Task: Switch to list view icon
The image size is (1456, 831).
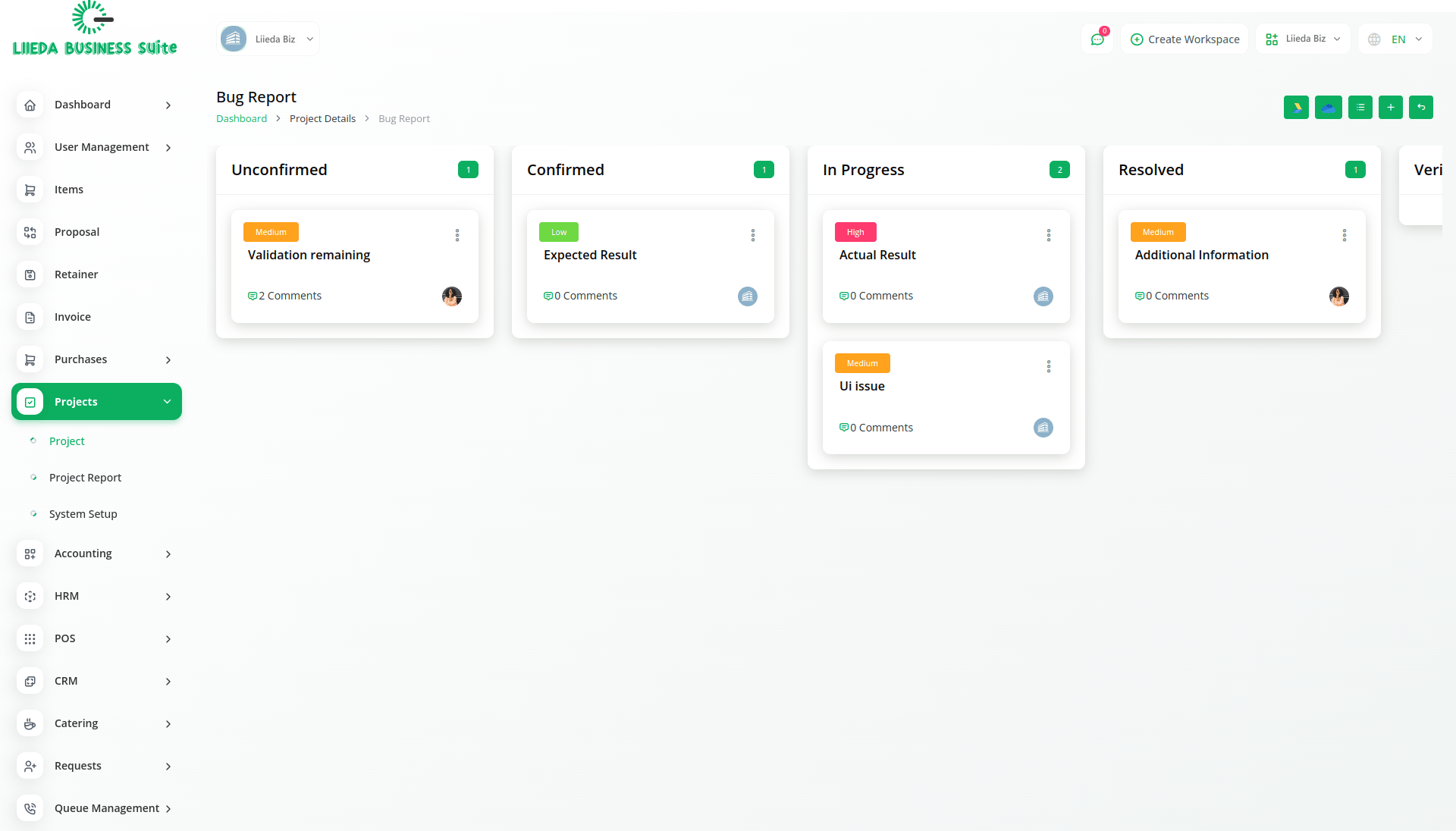Action: (1360, 108)
